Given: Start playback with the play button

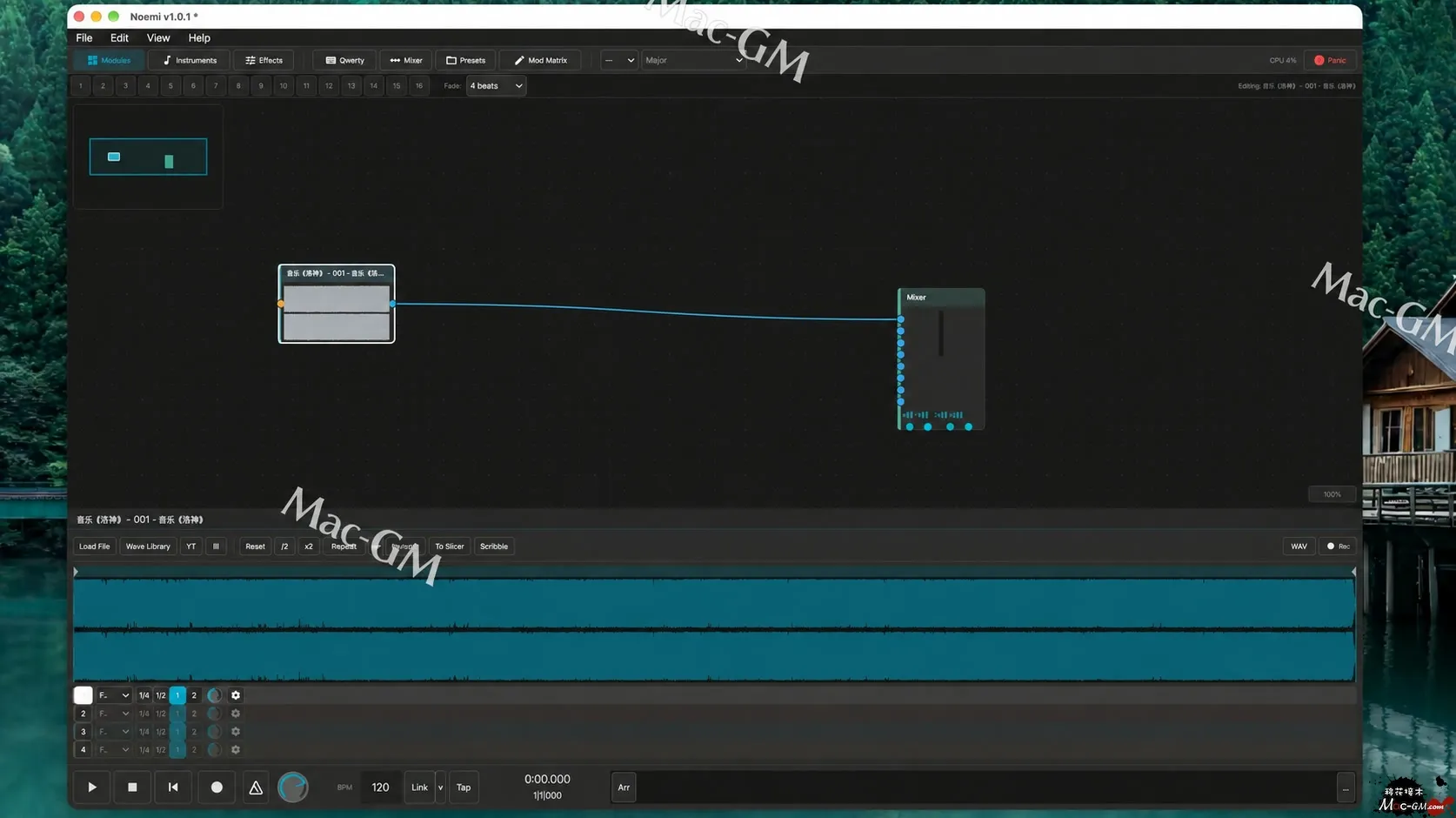Looking at the screenshot, I should pyautogui.click(x=91, y=787).
